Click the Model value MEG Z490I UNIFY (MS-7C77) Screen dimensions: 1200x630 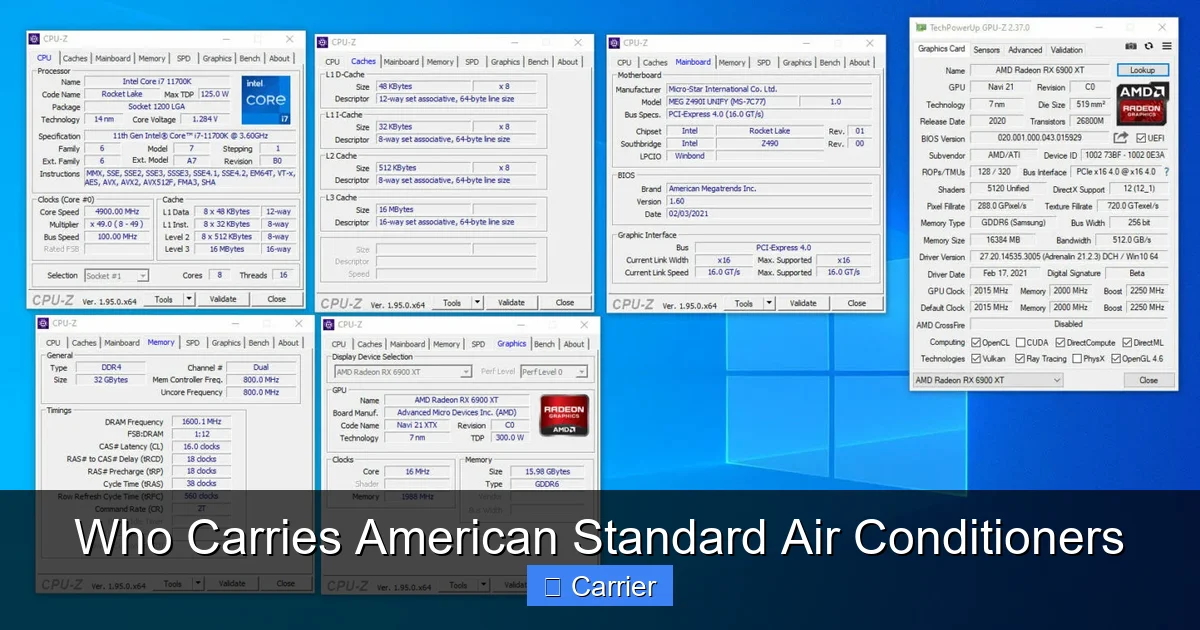tap(733, 102)
